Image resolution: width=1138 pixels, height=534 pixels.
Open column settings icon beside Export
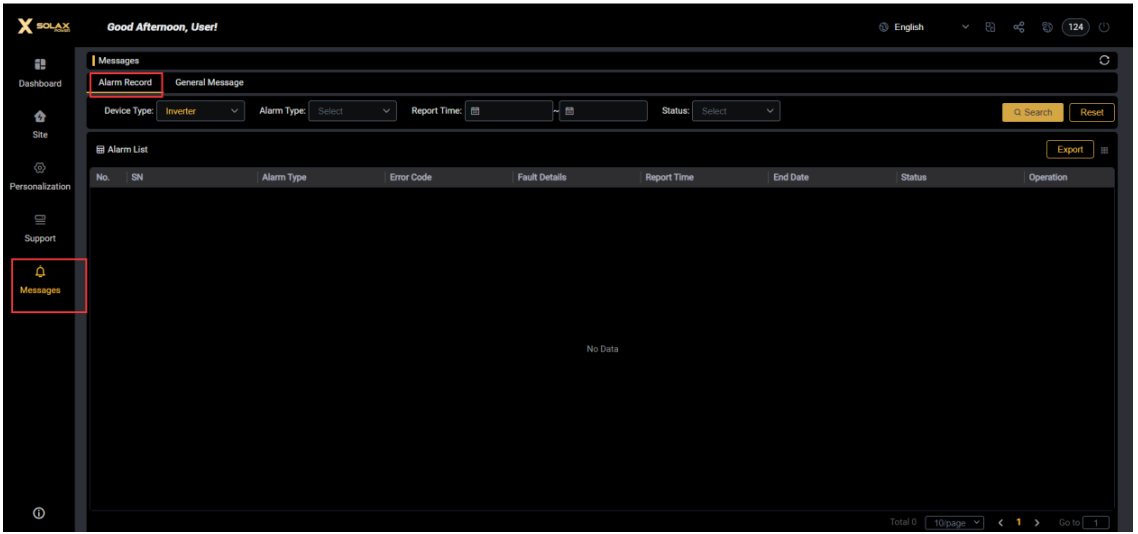click(x=1105, y=150)
